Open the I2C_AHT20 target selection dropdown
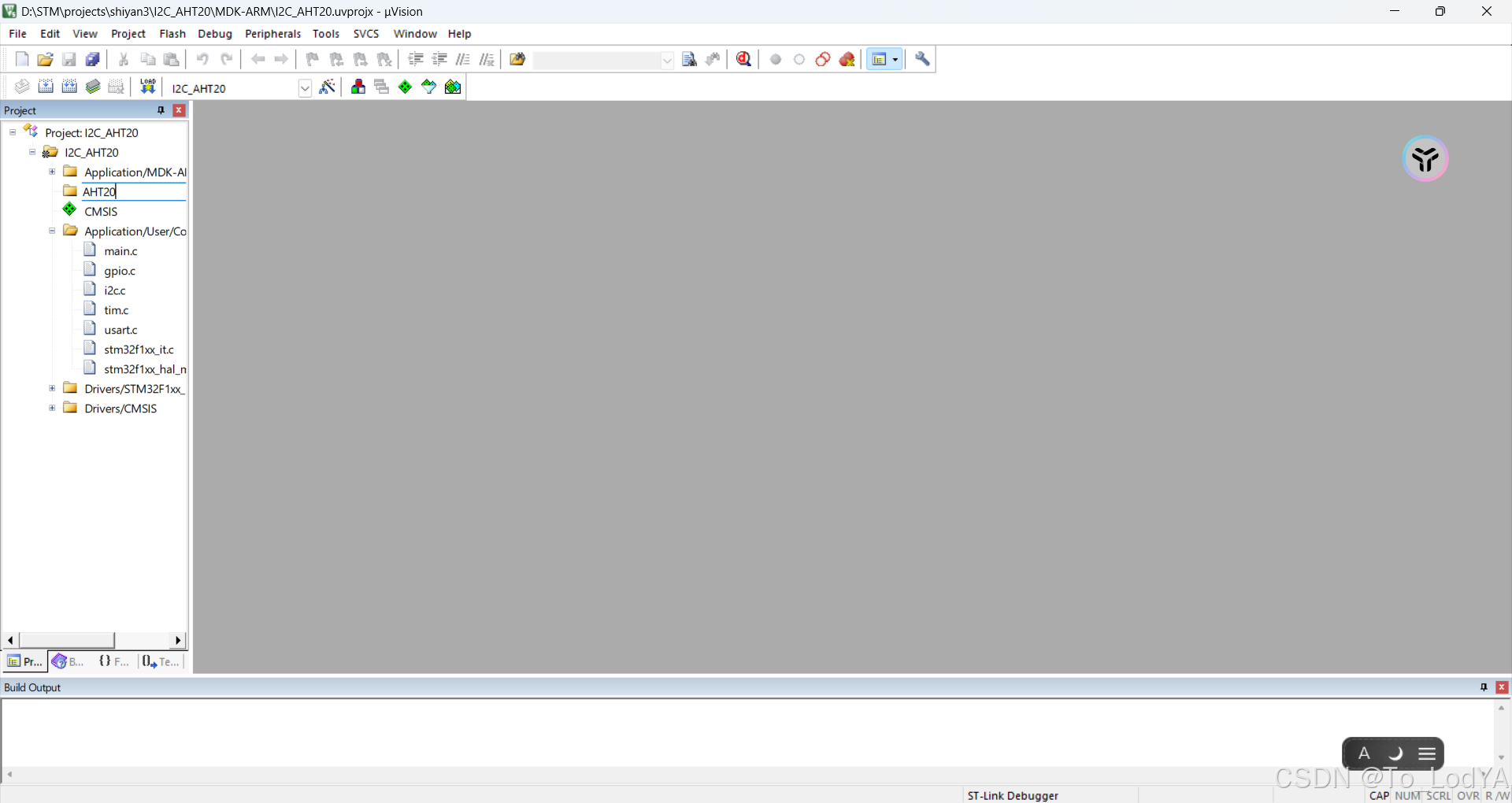Screen dimensions: 1512x803 [x=305, y=88]
